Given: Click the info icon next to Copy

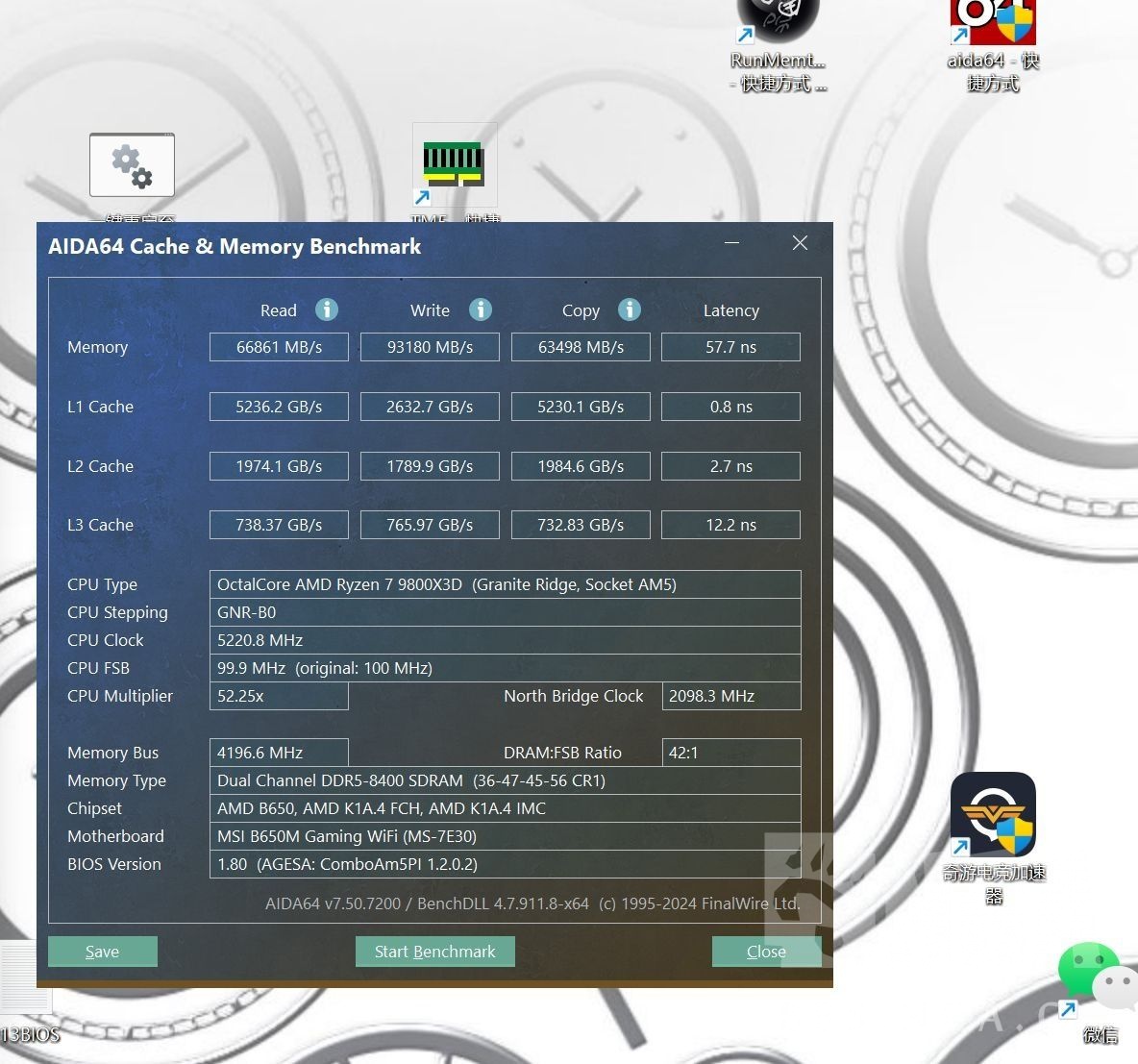Looking at the screenshot, I should [630, 309].
